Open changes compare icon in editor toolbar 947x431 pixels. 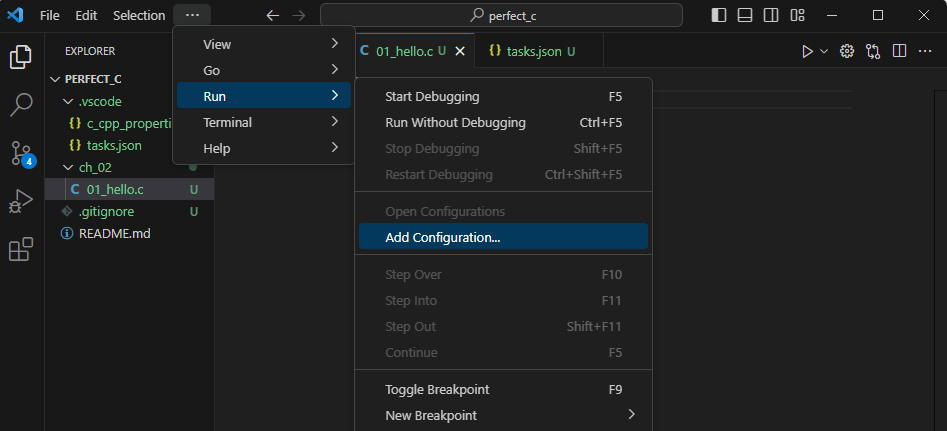tap(873, 51)
